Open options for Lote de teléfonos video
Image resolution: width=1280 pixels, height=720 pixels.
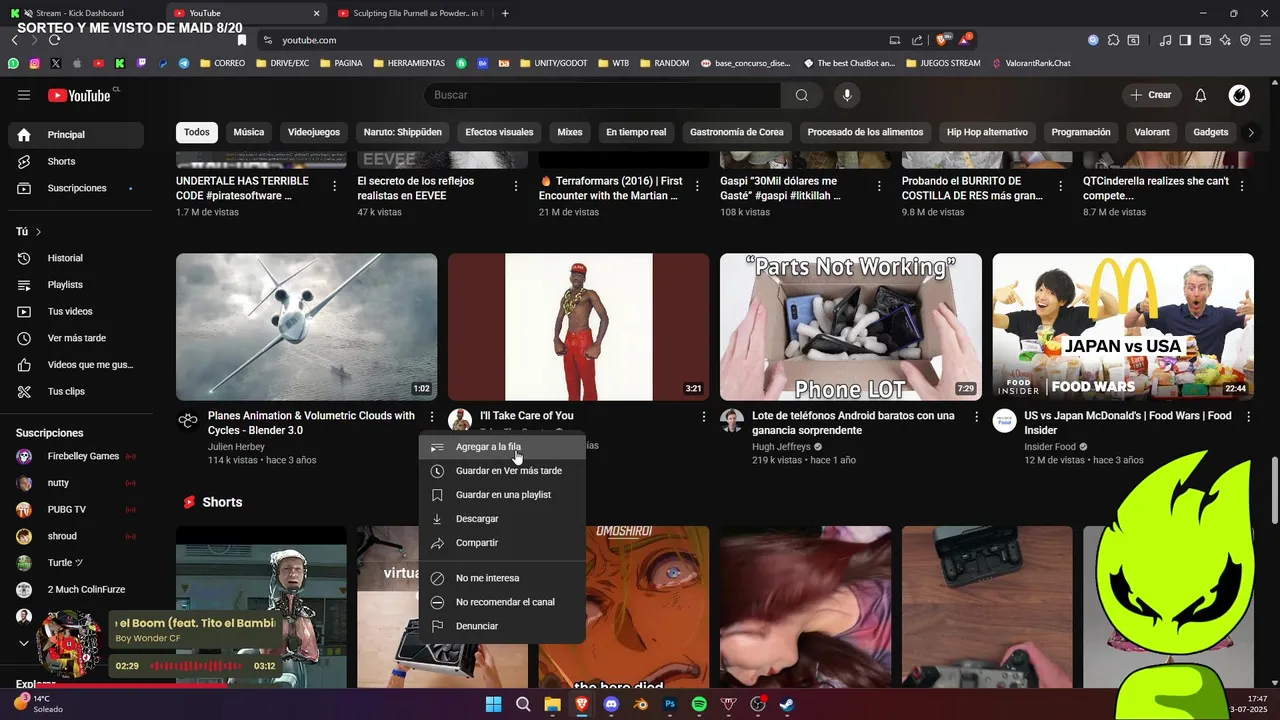[976, 416]
